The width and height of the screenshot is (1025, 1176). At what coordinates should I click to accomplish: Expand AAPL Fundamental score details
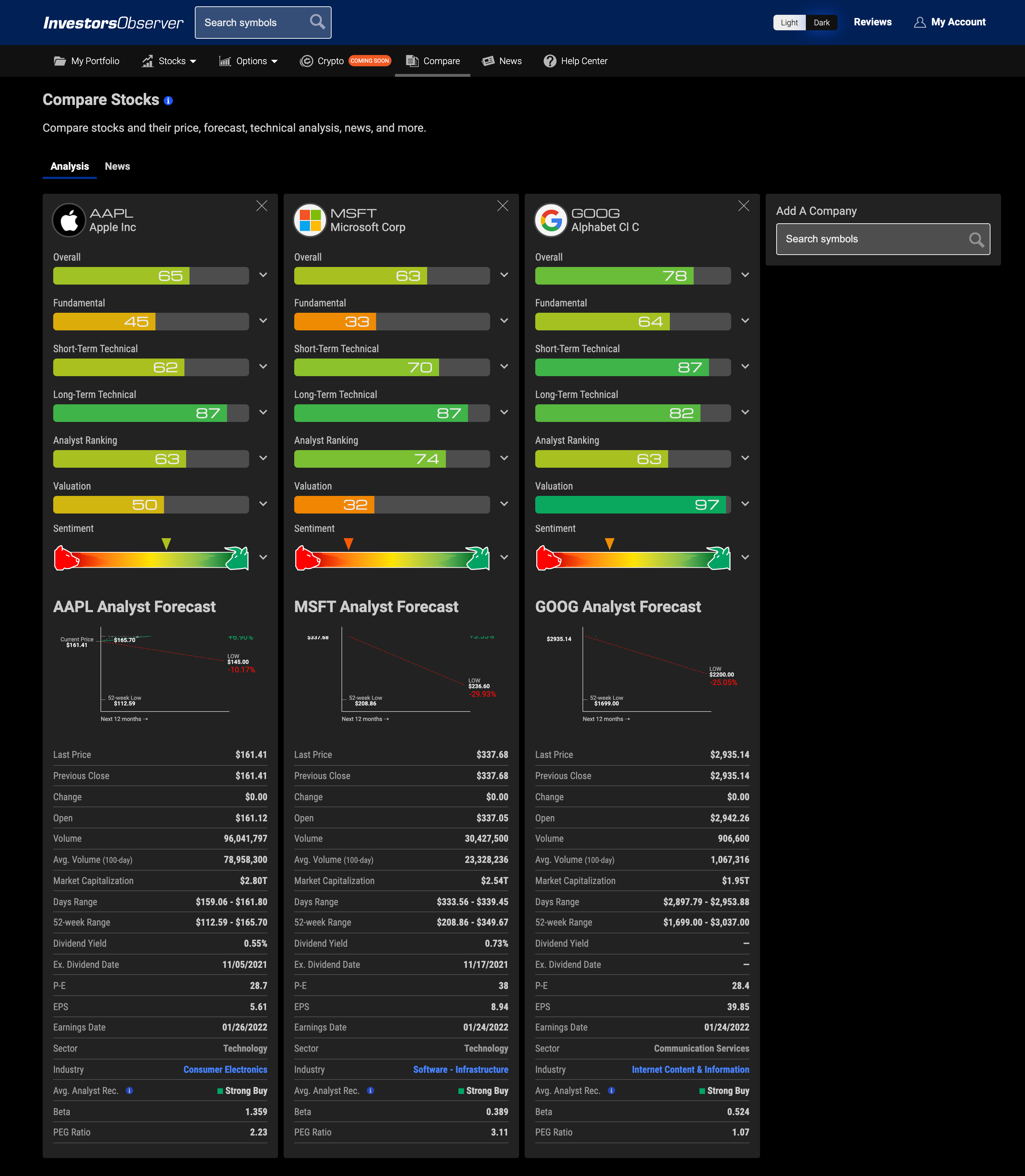click(x=263, y=321)
